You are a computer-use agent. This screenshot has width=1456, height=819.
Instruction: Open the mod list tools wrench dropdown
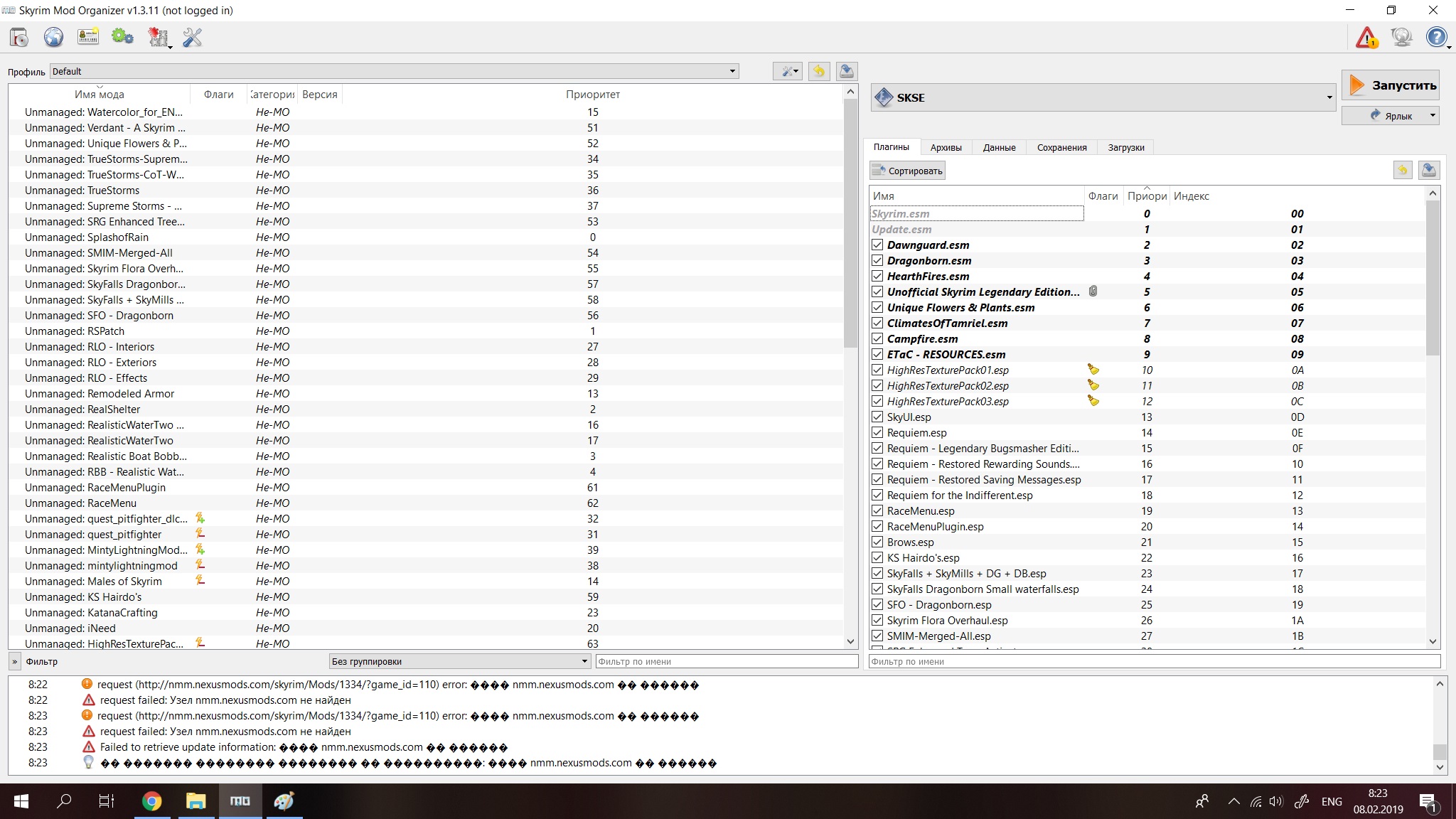coord(788,71)
